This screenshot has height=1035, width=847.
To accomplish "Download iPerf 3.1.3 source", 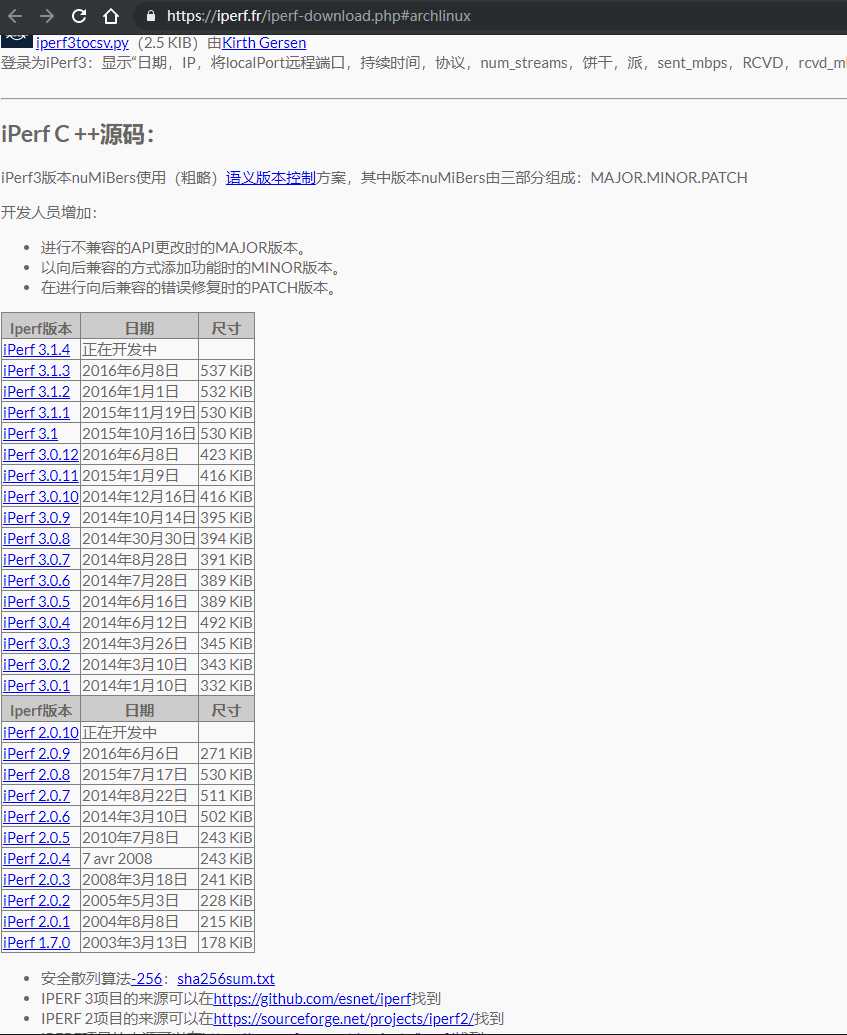I will pyautogui.click(x=36, y=371).
